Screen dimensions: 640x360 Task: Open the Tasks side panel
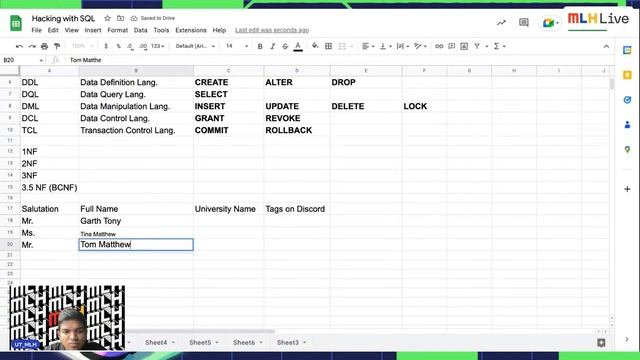tap(627, 100)
